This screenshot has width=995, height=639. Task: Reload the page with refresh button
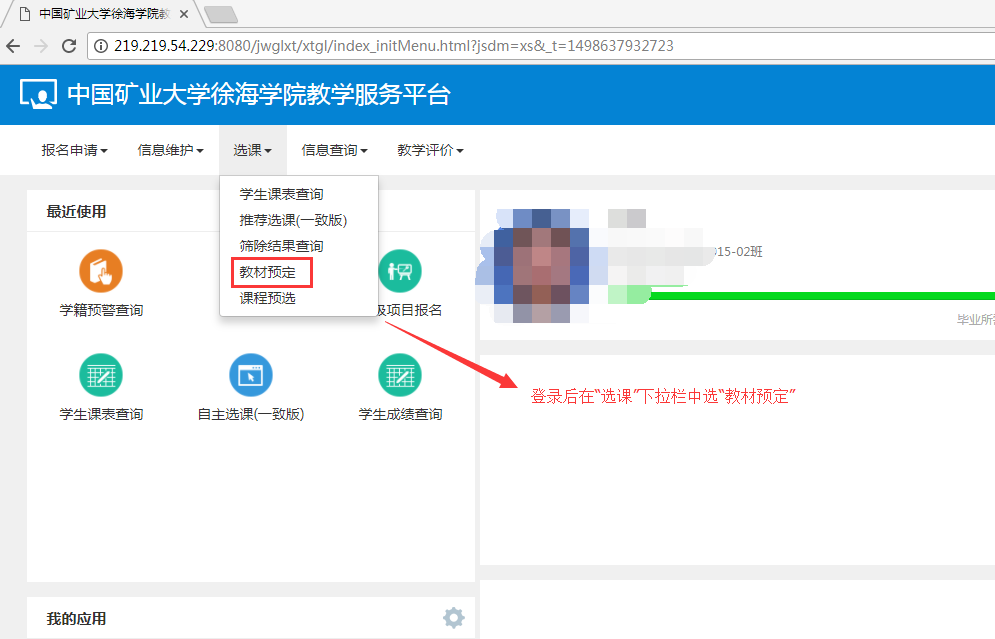(69, 46)
